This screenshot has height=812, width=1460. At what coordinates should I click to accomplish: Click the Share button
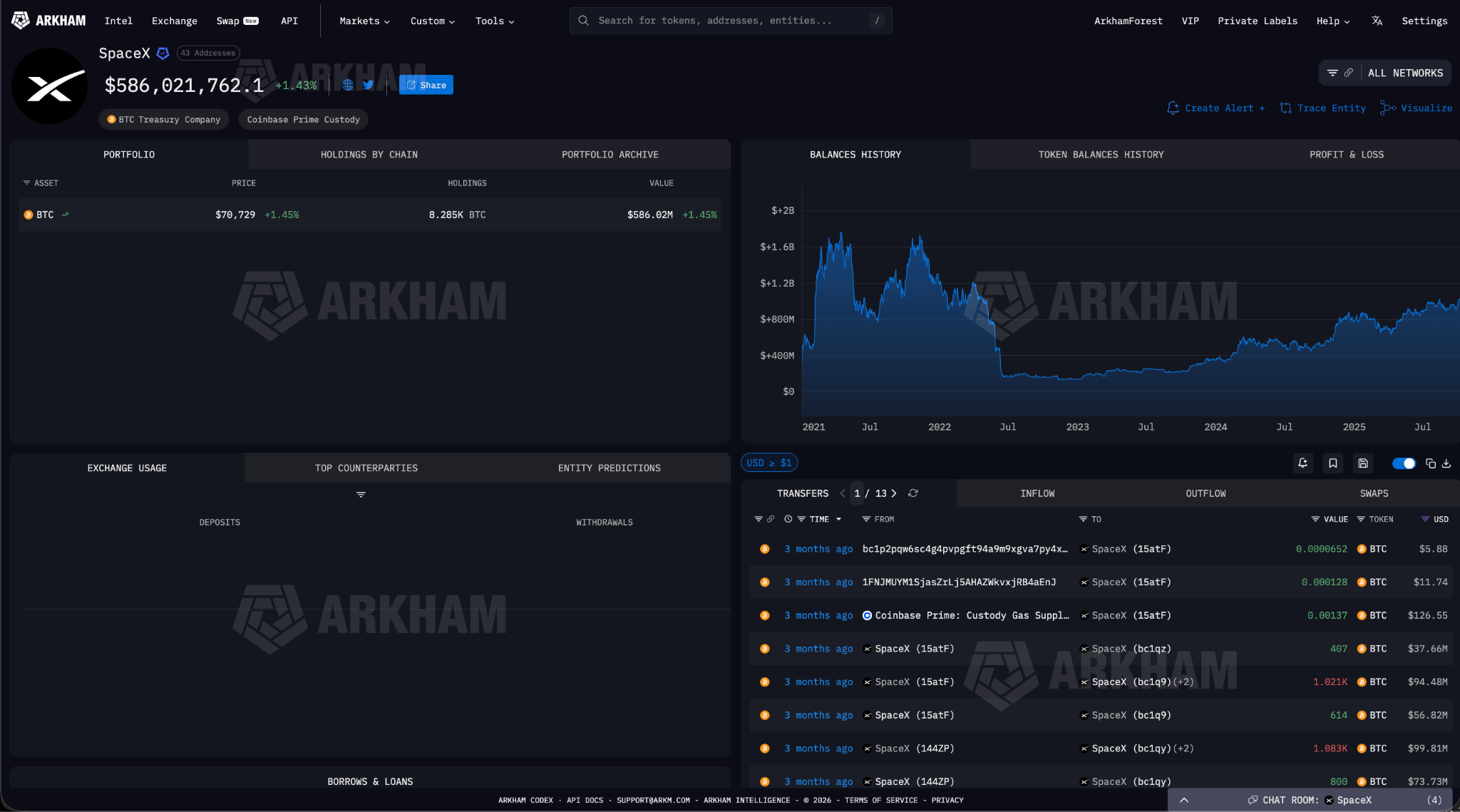tap(426, 84)
